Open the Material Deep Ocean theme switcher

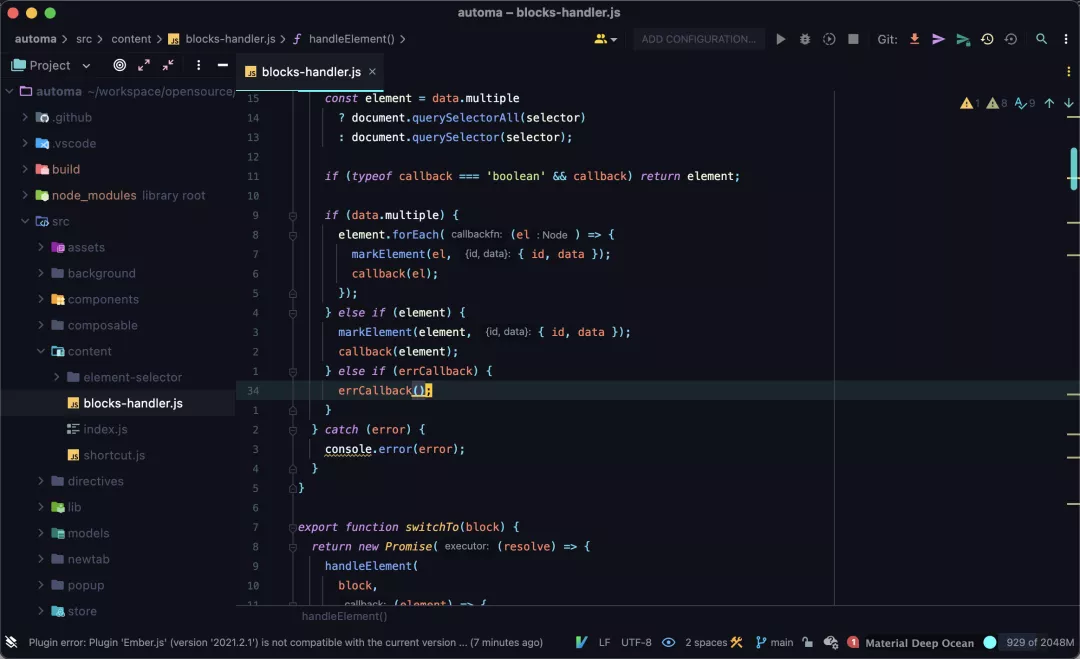coord(920,643)
